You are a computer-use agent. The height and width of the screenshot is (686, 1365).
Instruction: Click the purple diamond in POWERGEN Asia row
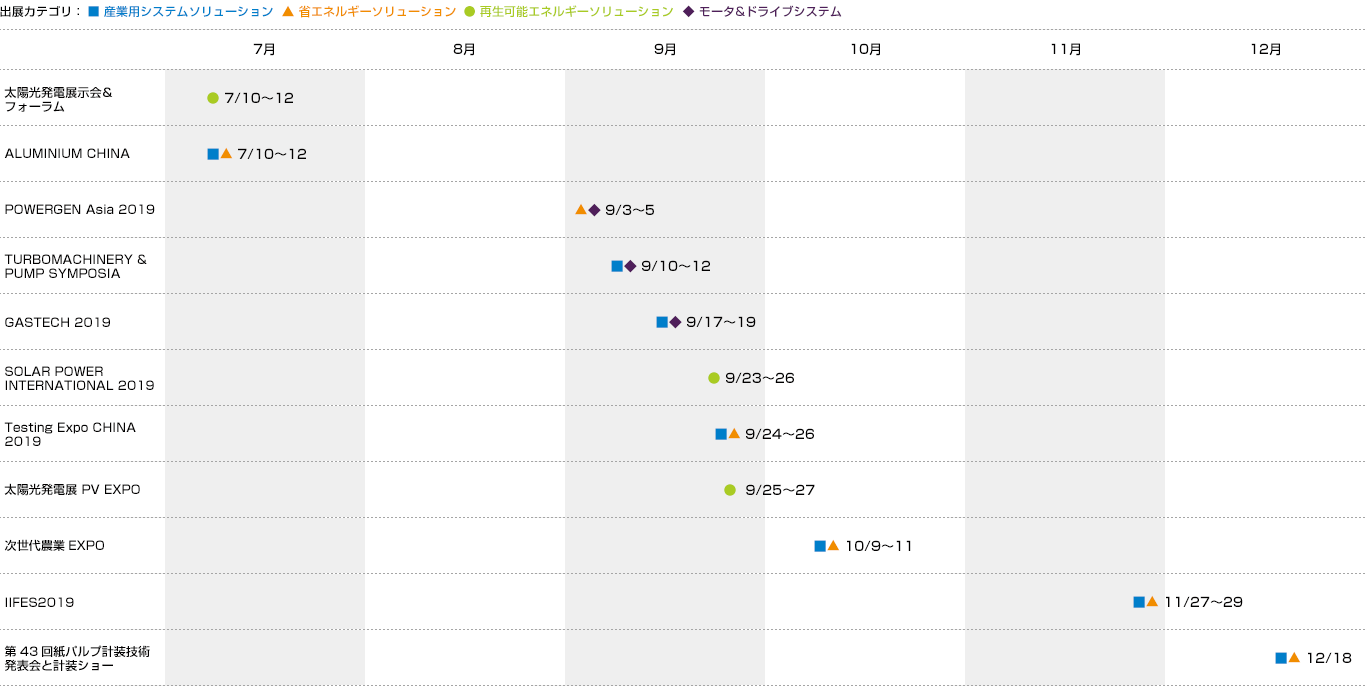[594, 210]
